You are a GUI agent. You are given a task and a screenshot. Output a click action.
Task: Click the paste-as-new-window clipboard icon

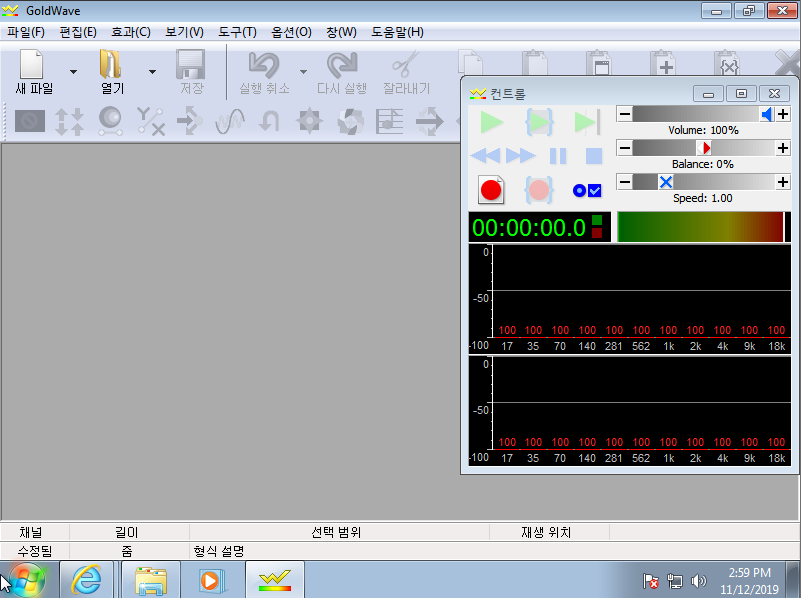point(598,62)
